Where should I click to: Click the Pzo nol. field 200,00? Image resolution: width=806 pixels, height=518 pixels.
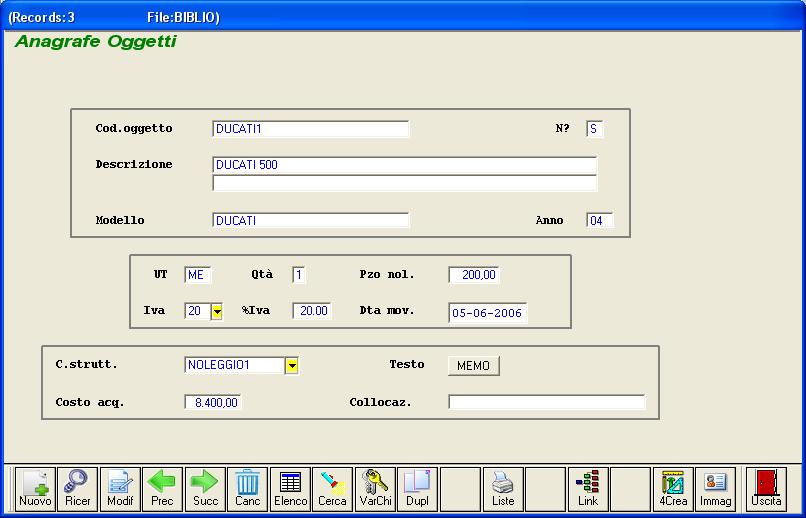[x=474, y=275]
